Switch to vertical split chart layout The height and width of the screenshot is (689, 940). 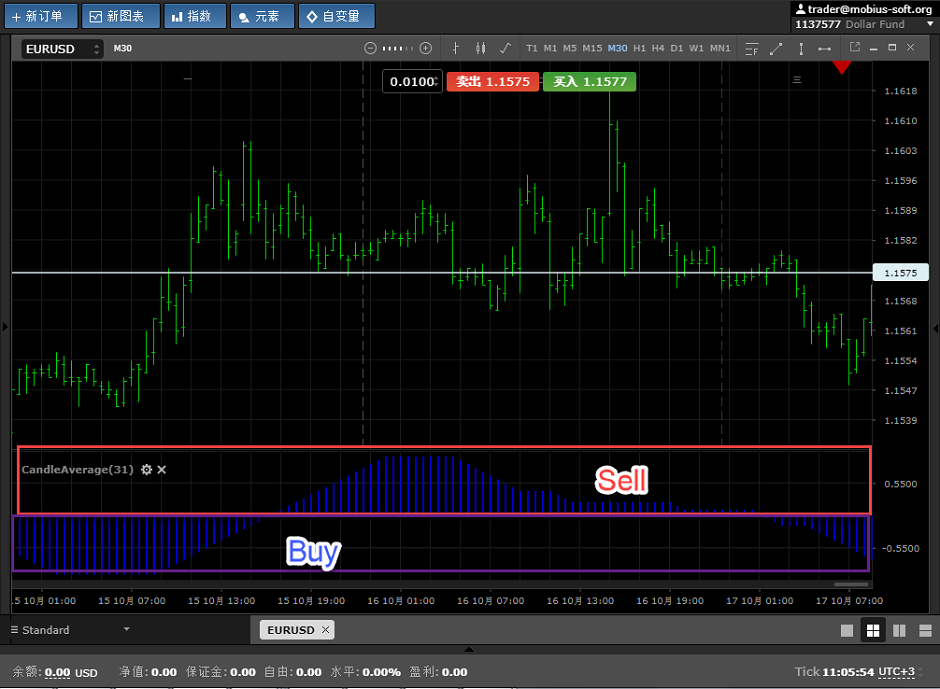click(899, 630)
